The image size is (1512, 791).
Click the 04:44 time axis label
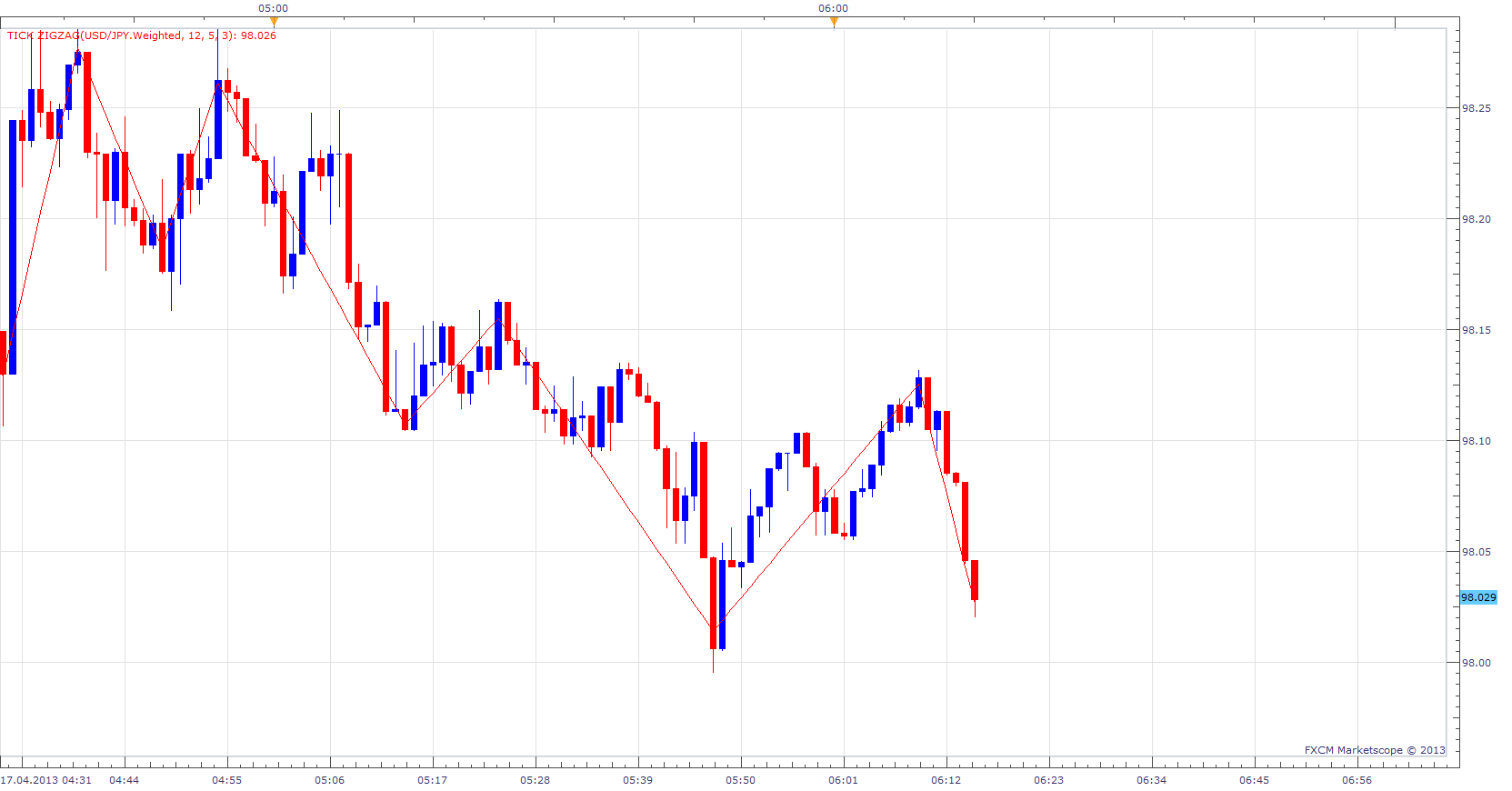125,780
